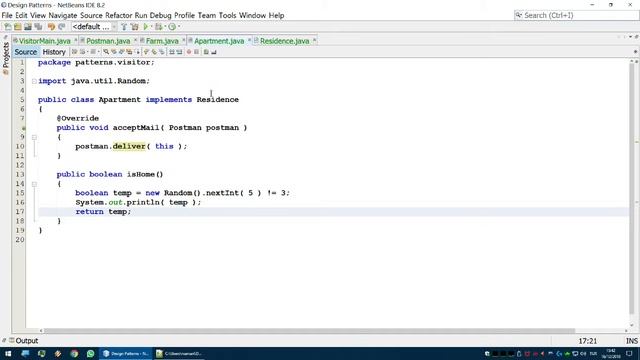Click the Uncomment editor toolbar icon
The width and height of the screenshot is (640, 360).
tap(213, 52)
